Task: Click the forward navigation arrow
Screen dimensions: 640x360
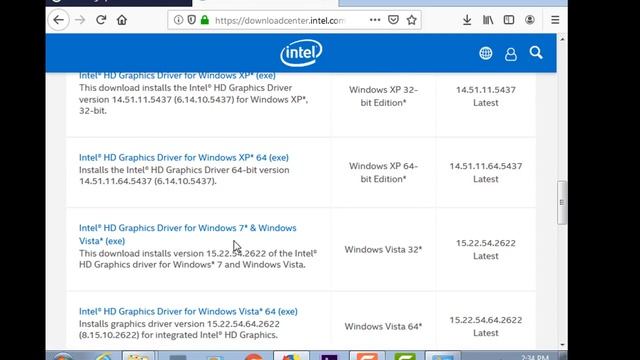Action: click(x=80, y=20)
